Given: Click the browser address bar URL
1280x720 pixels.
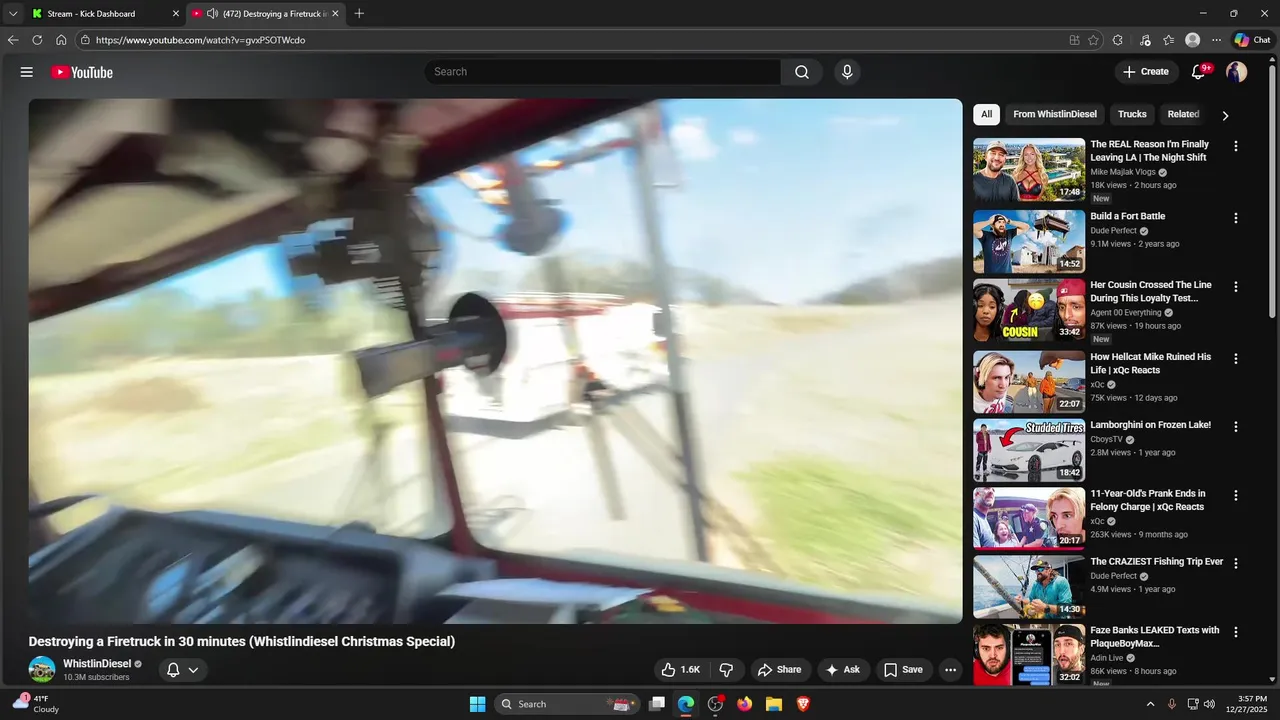Looking at the screenshot, I should [x=200, y=40].
